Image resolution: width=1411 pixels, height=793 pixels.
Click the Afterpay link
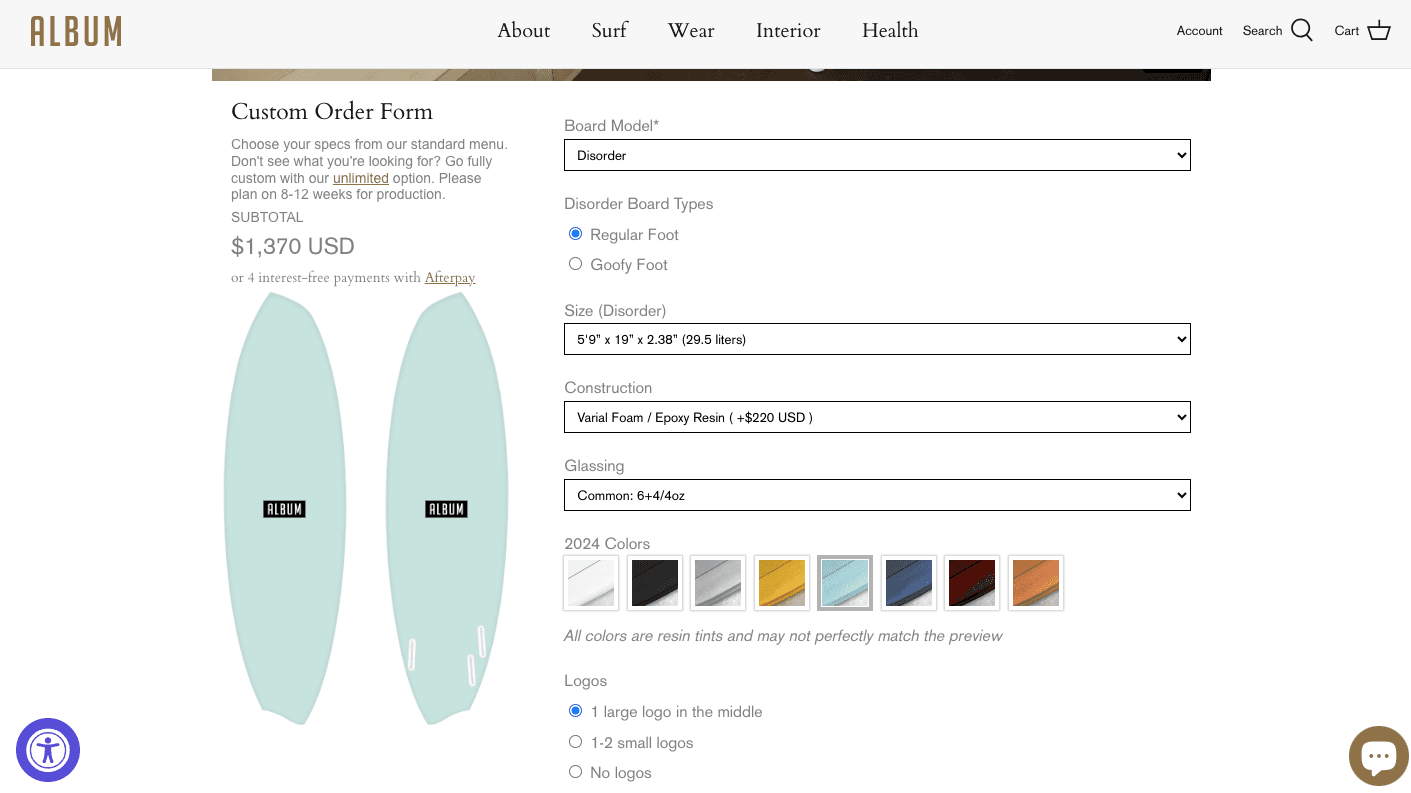point(450,278)
